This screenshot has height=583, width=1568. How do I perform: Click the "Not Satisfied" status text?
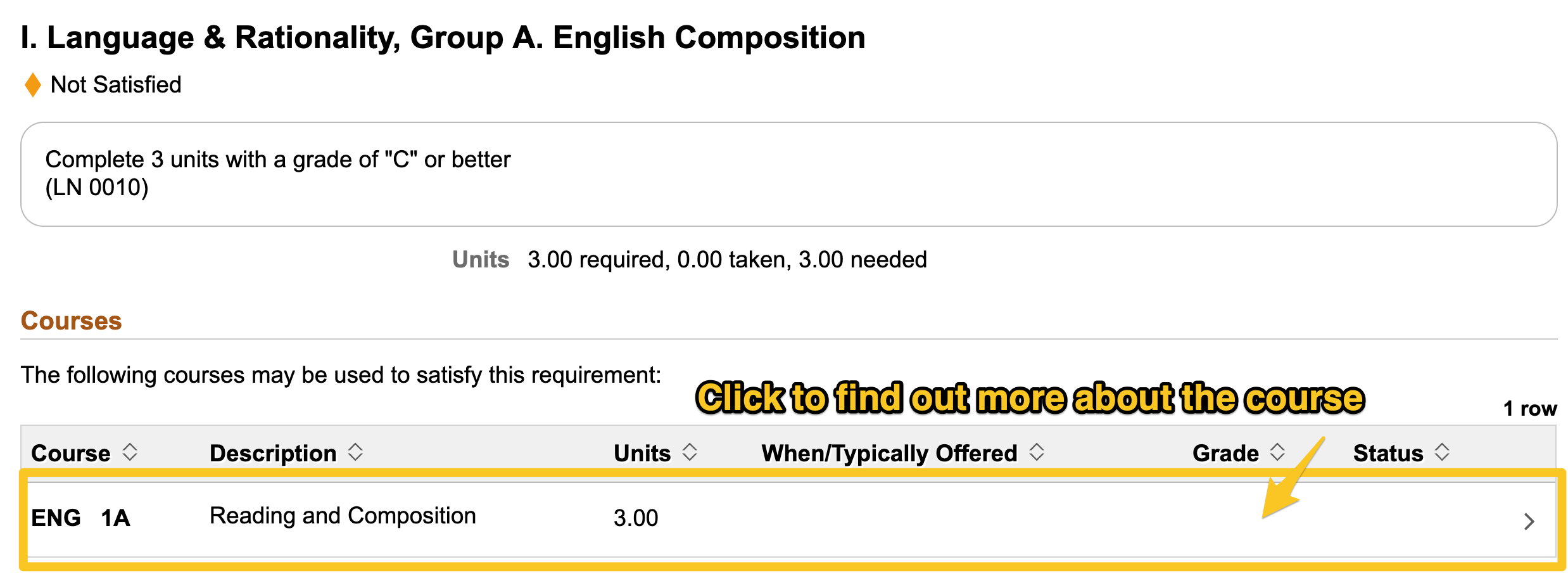click(x=116, y=85)
